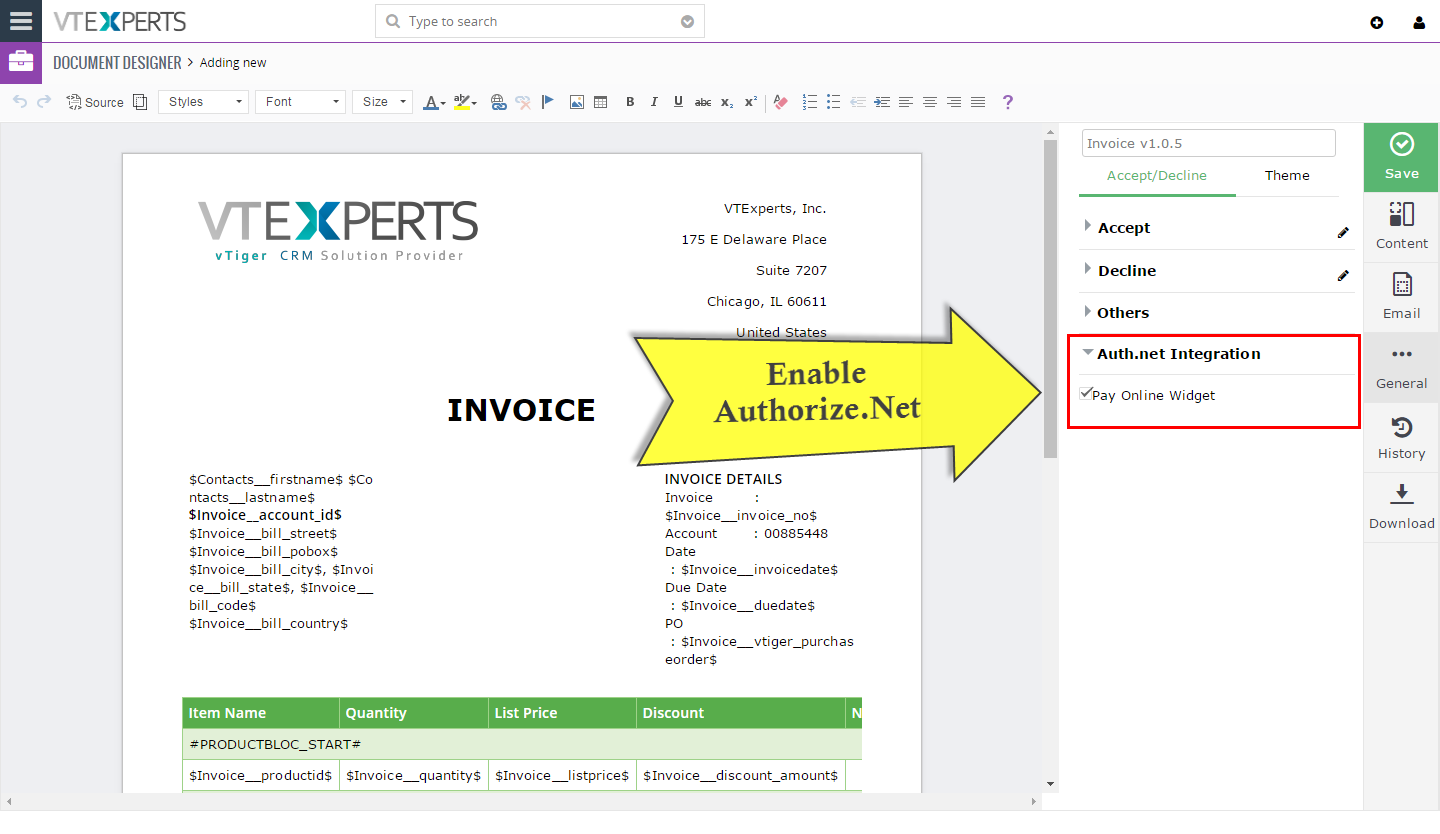Download the document
Screen dimensions: 1440x834
click(1401, 507)
